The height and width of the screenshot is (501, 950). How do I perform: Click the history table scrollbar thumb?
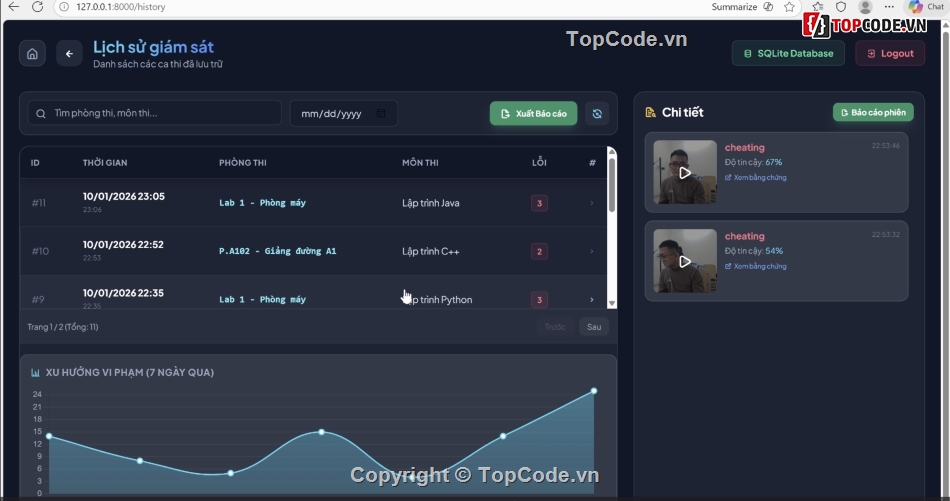tap(612, 184)
